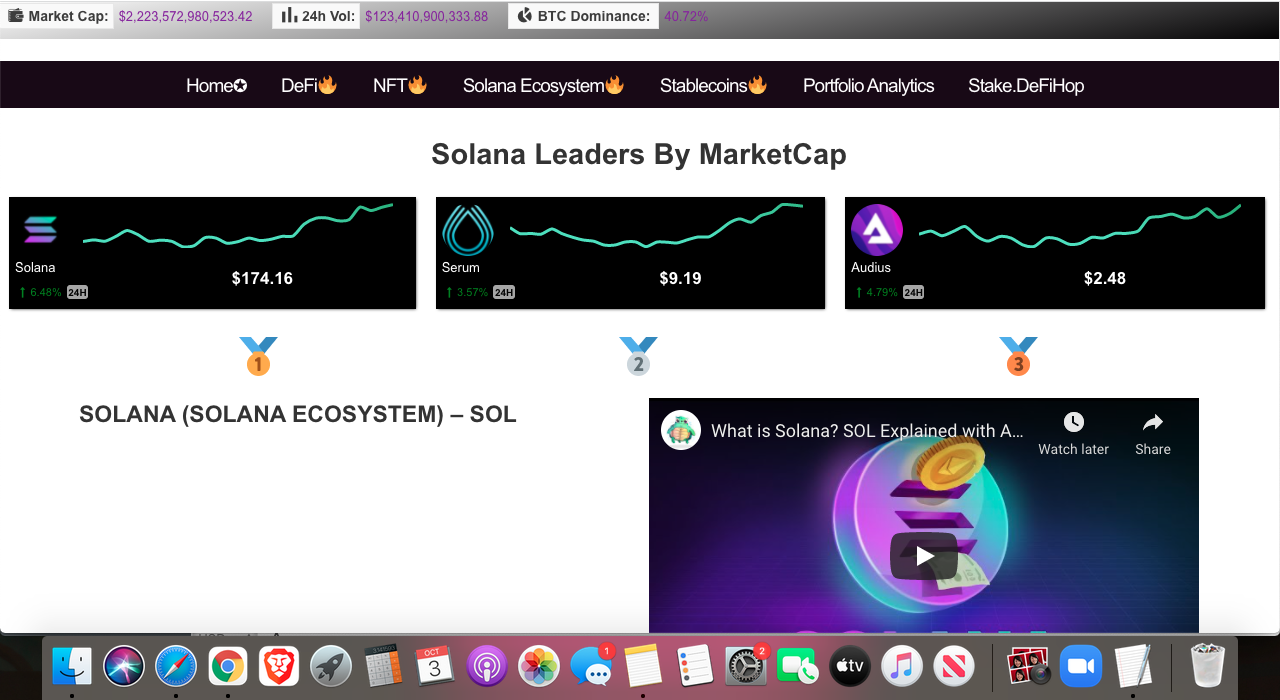Open Finder from the dock
This screenshot has width=1280, height=700.
pos(72,666)
